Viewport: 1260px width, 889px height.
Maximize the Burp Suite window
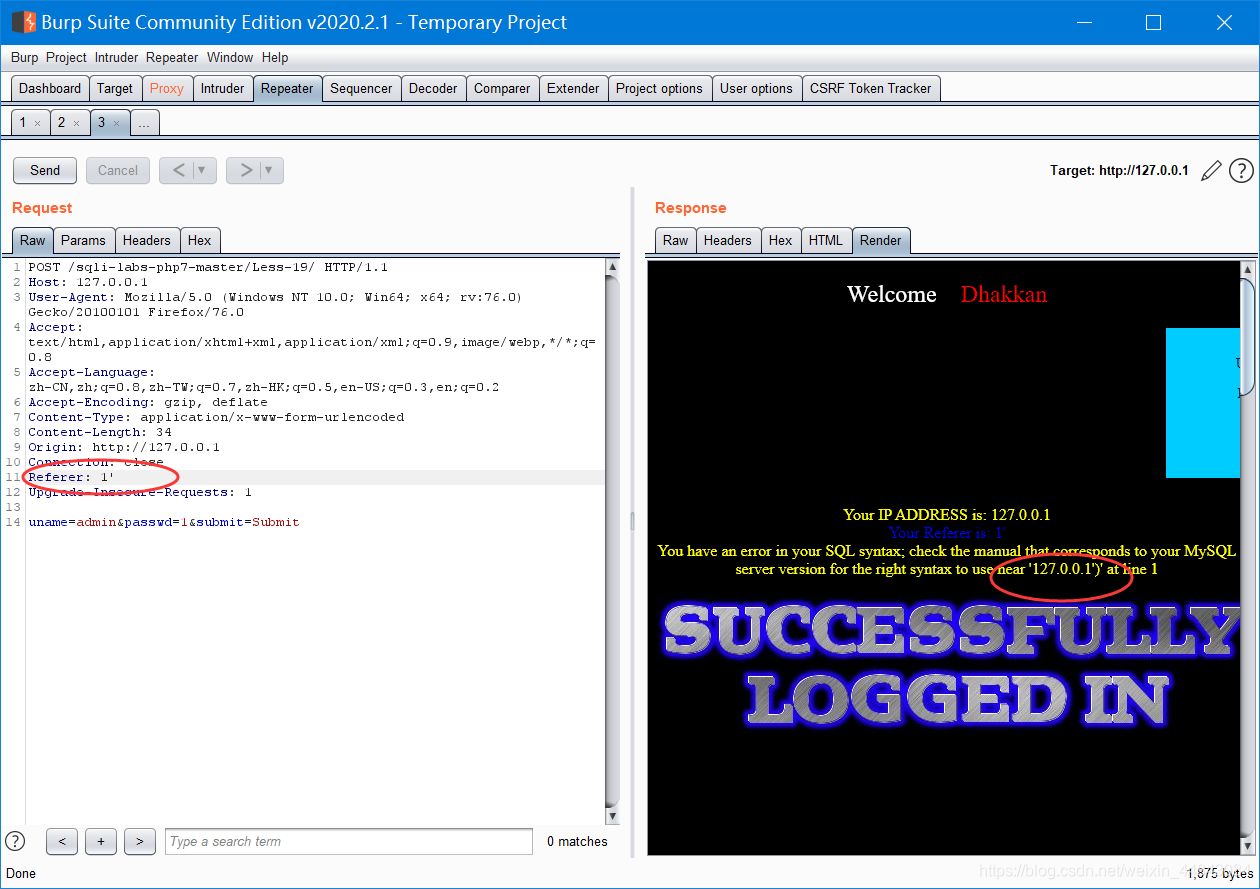click(1153, 22)
